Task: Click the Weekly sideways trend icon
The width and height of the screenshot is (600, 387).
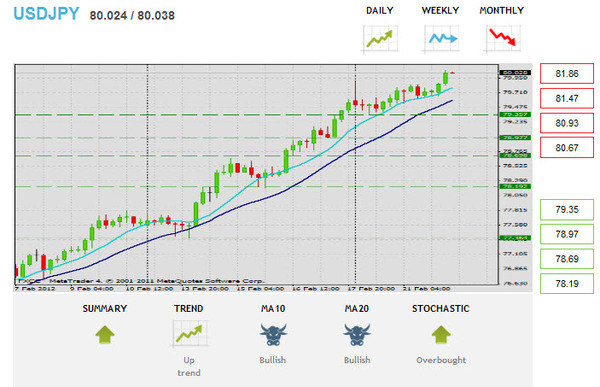Action: (441, 38)
